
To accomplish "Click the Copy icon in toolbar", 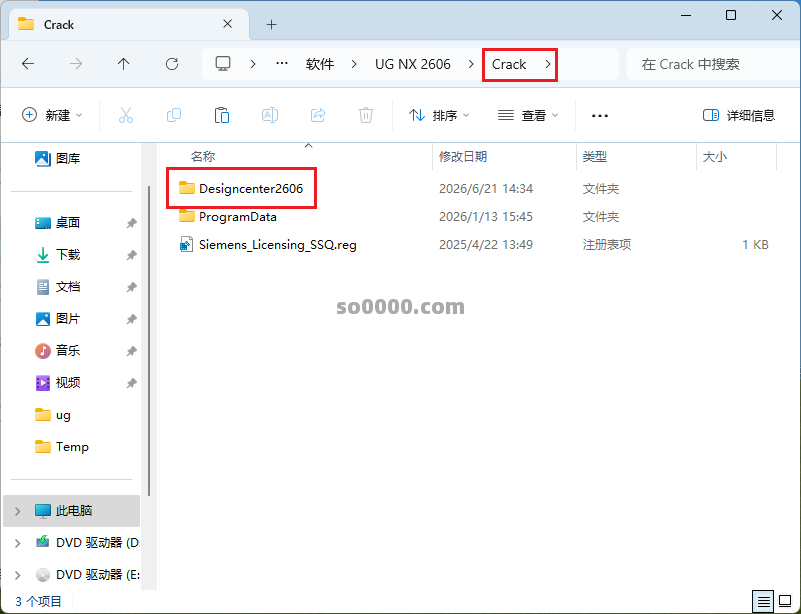I will (174, 115).
